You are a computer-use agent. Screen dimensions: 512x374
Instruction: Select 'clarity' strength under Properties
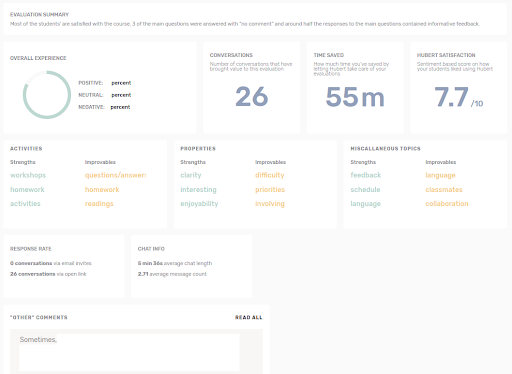191,175
